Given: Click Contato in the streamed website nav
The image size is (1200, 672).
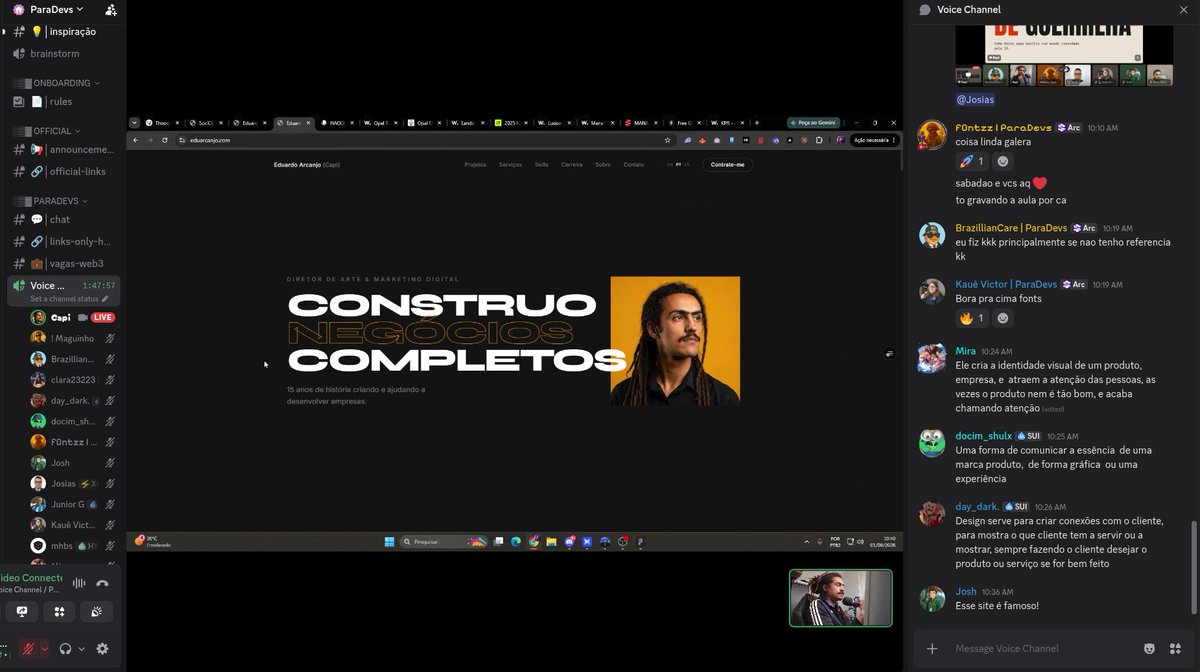Looking at the screenshot, I should coord(634,164).
